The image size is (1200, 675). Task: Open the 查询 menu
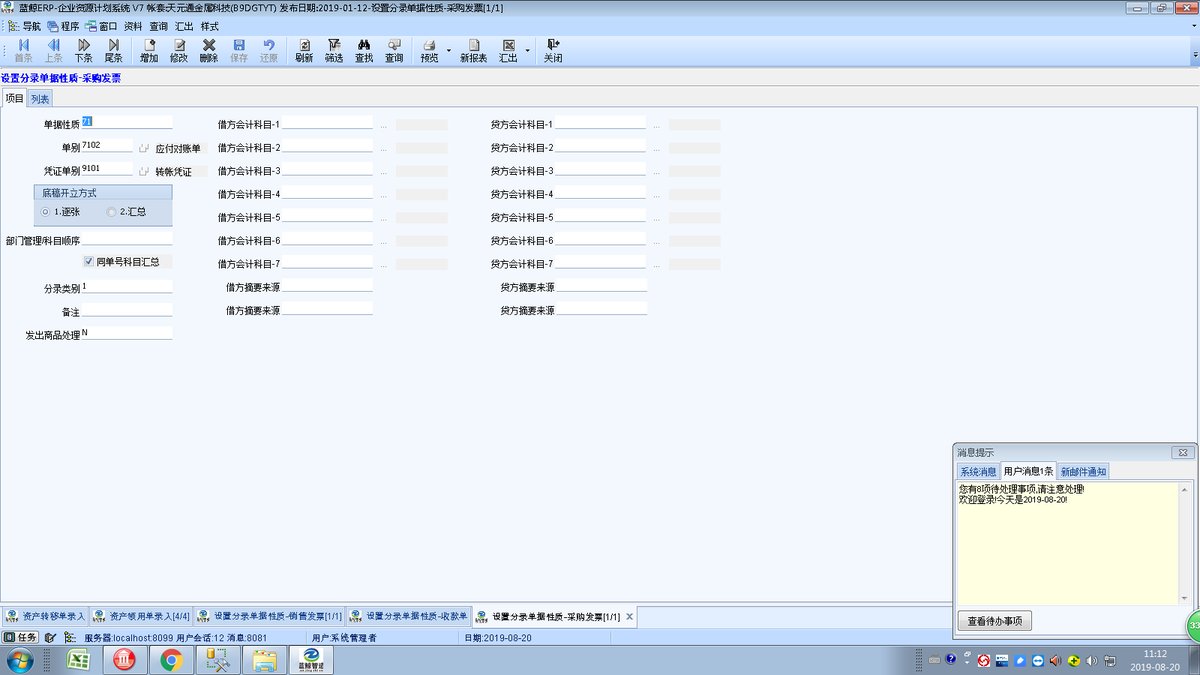tap(158, 26)
